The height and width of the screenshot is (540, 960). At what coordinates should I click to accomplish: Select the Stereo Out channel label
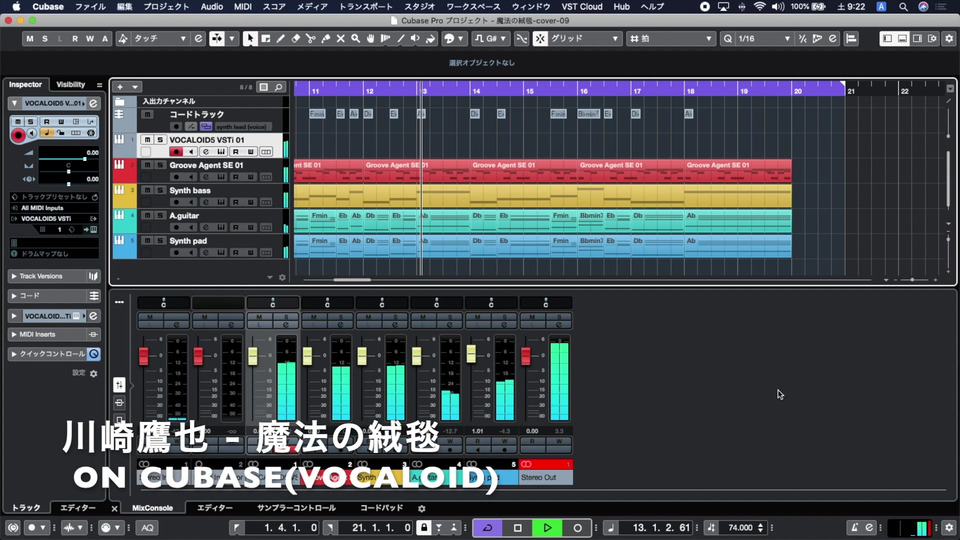[546, 478]
